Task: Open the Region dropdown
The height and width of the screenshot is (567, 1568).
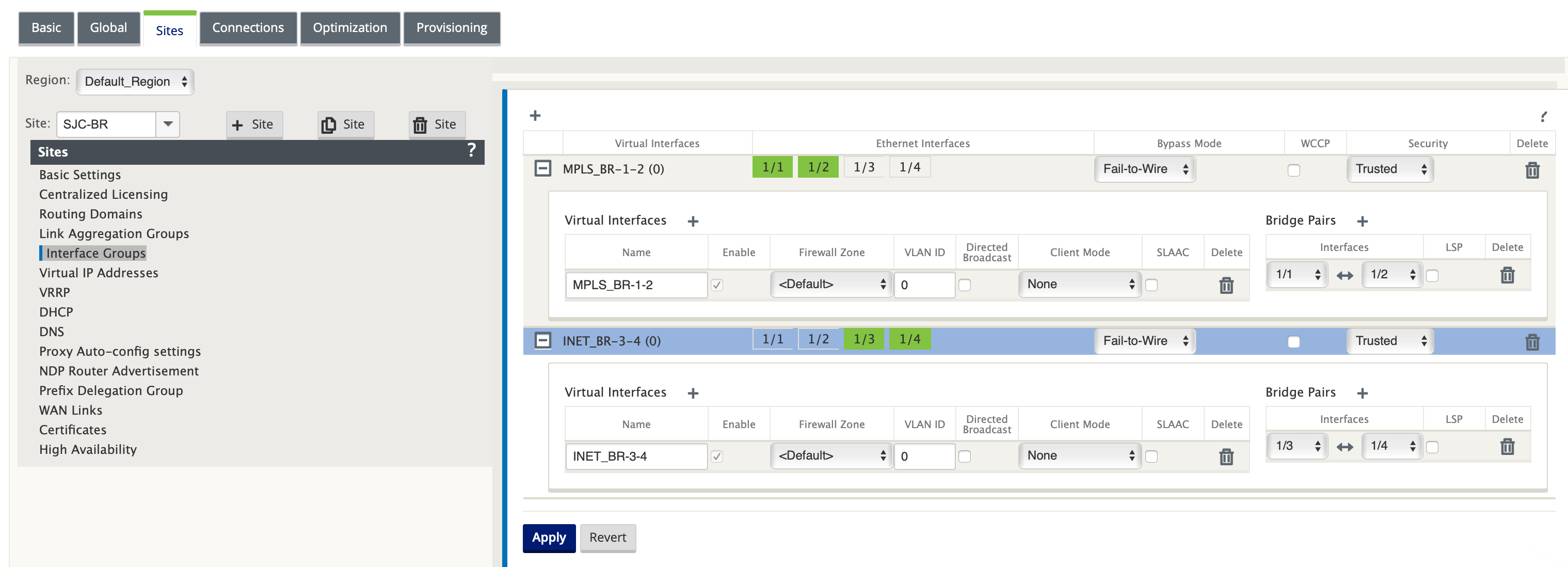Action: (x=135, y=82)
